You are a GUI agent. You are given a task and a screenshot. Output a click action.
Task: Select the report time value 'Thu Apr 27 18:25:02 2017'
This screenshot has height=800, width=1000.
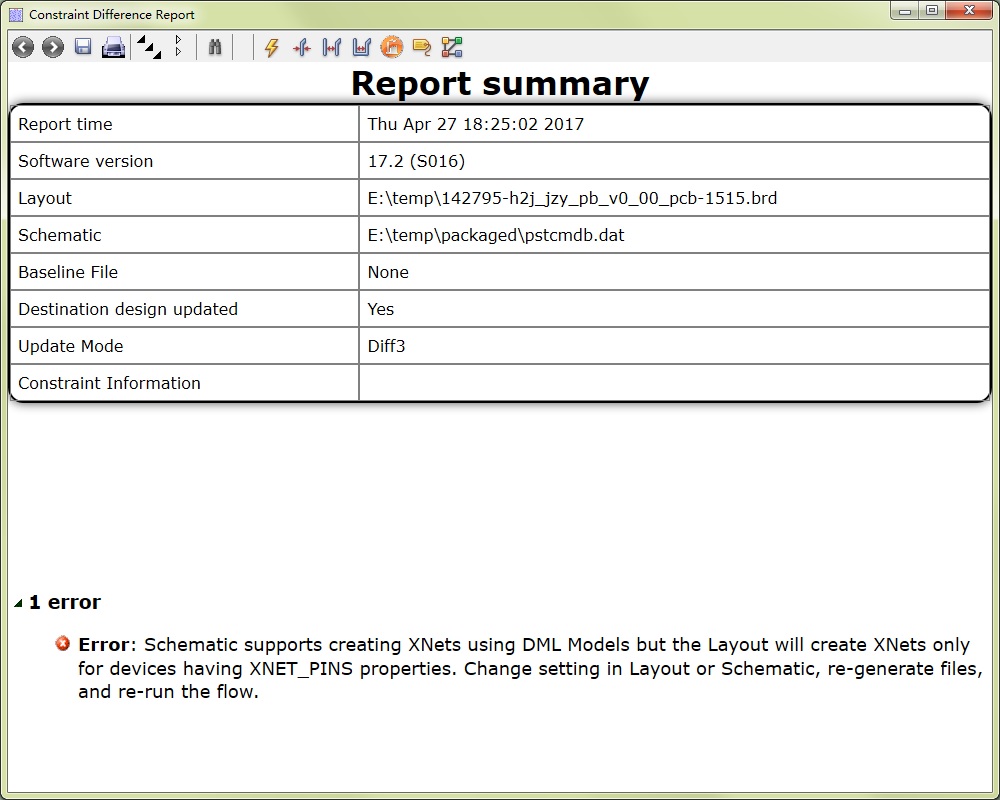click(x=476, y=124)
